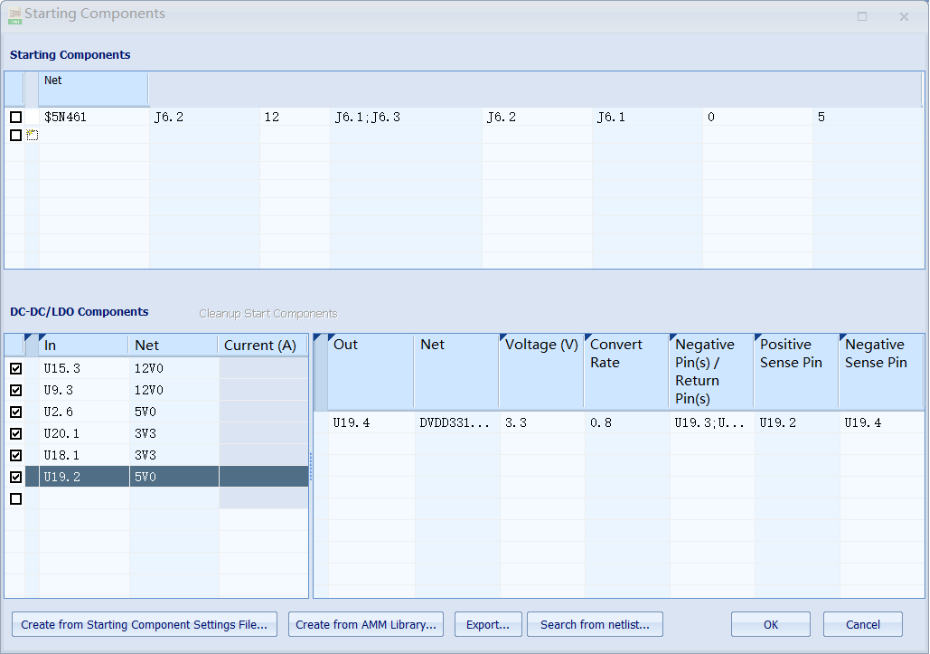Click the Convert Rate column header
Screen dimensions: 930x654
tap(626, 371)
